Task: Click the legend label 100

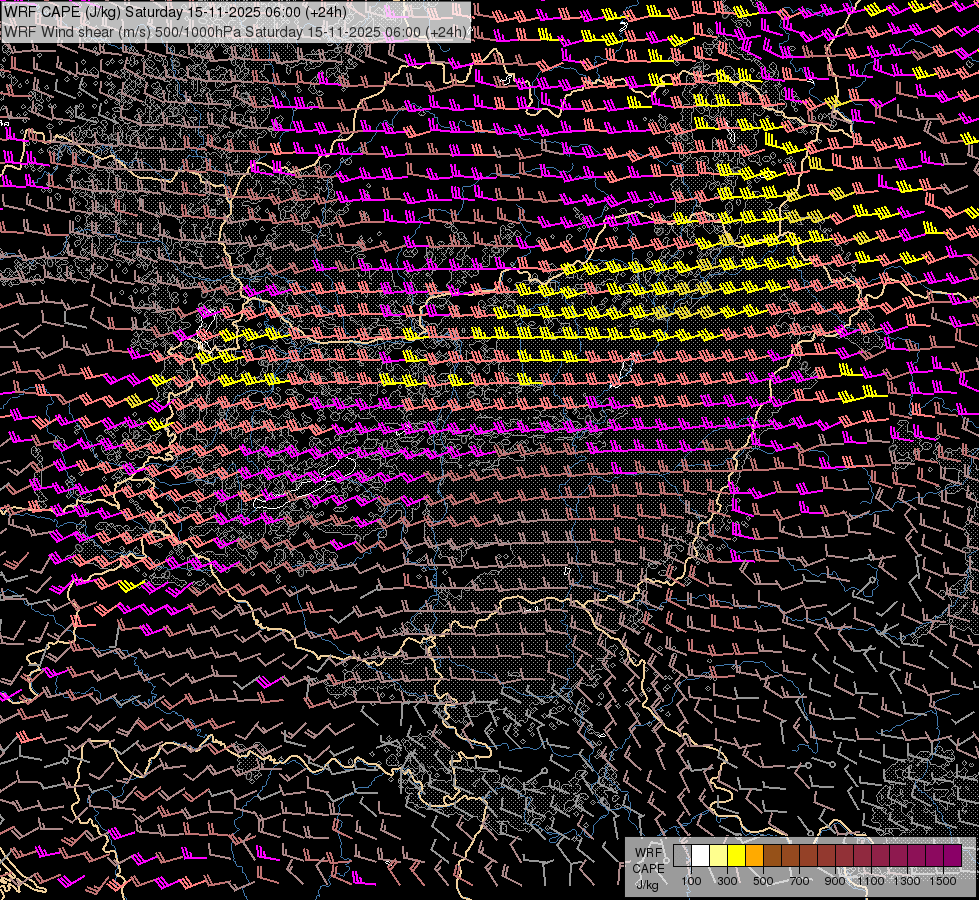Action: point(691,881)
